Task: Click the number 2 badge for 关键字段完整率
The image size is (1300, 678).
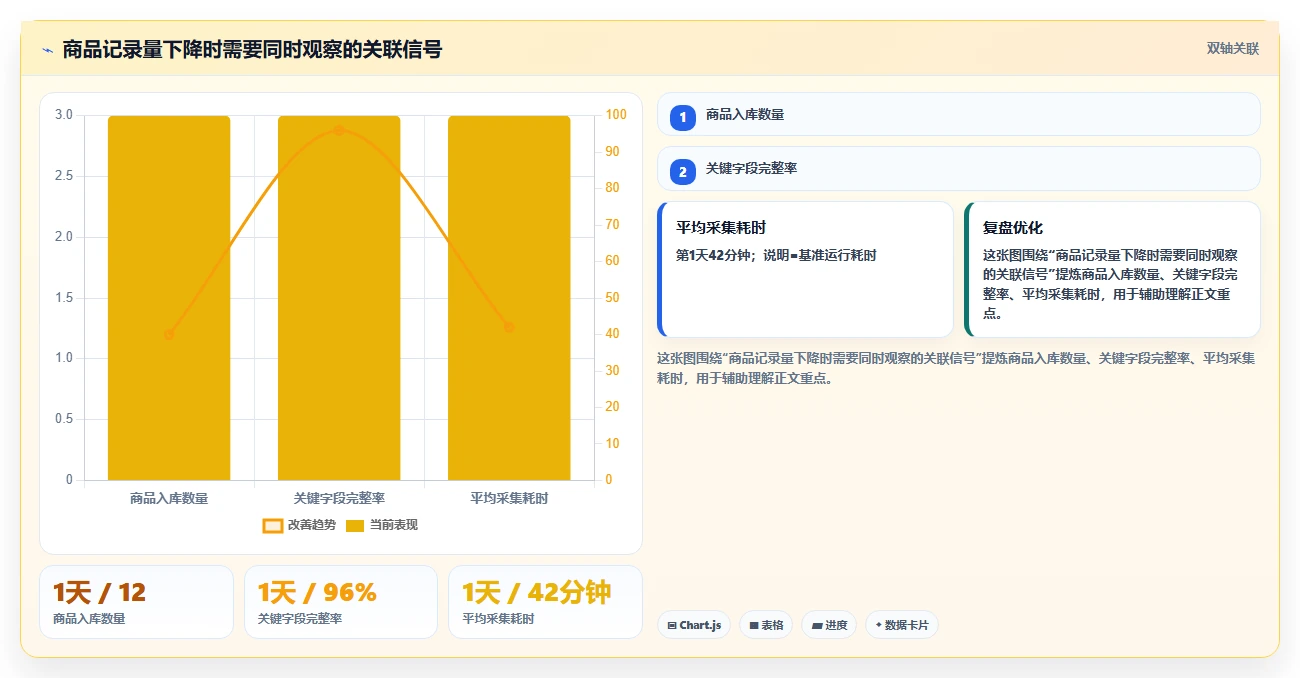Action: pyautogui.click(x=683, y=172)
